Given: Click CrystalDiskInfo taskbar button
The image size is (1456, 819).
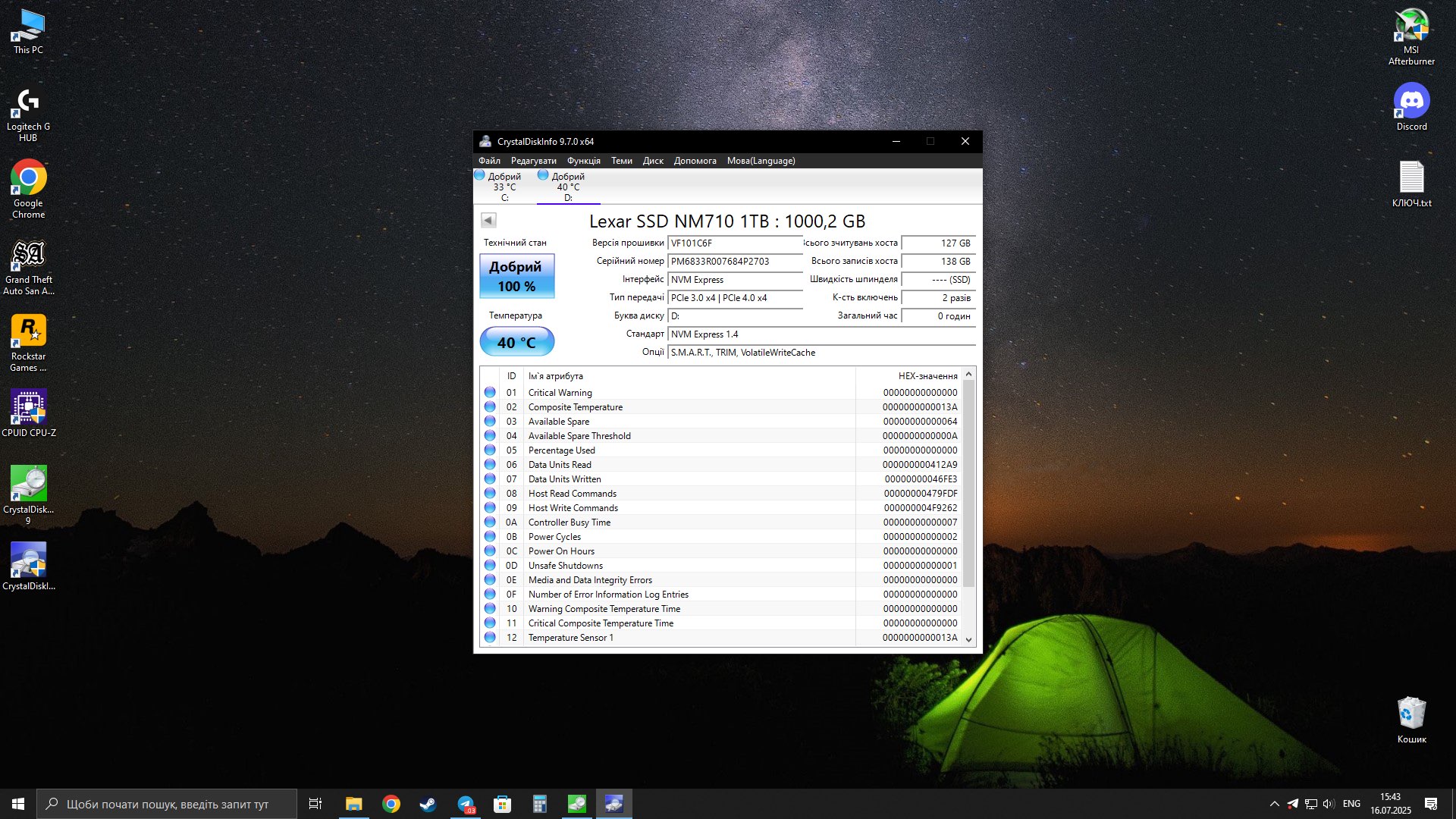Looking at the screenshot, I should [614, 804].
